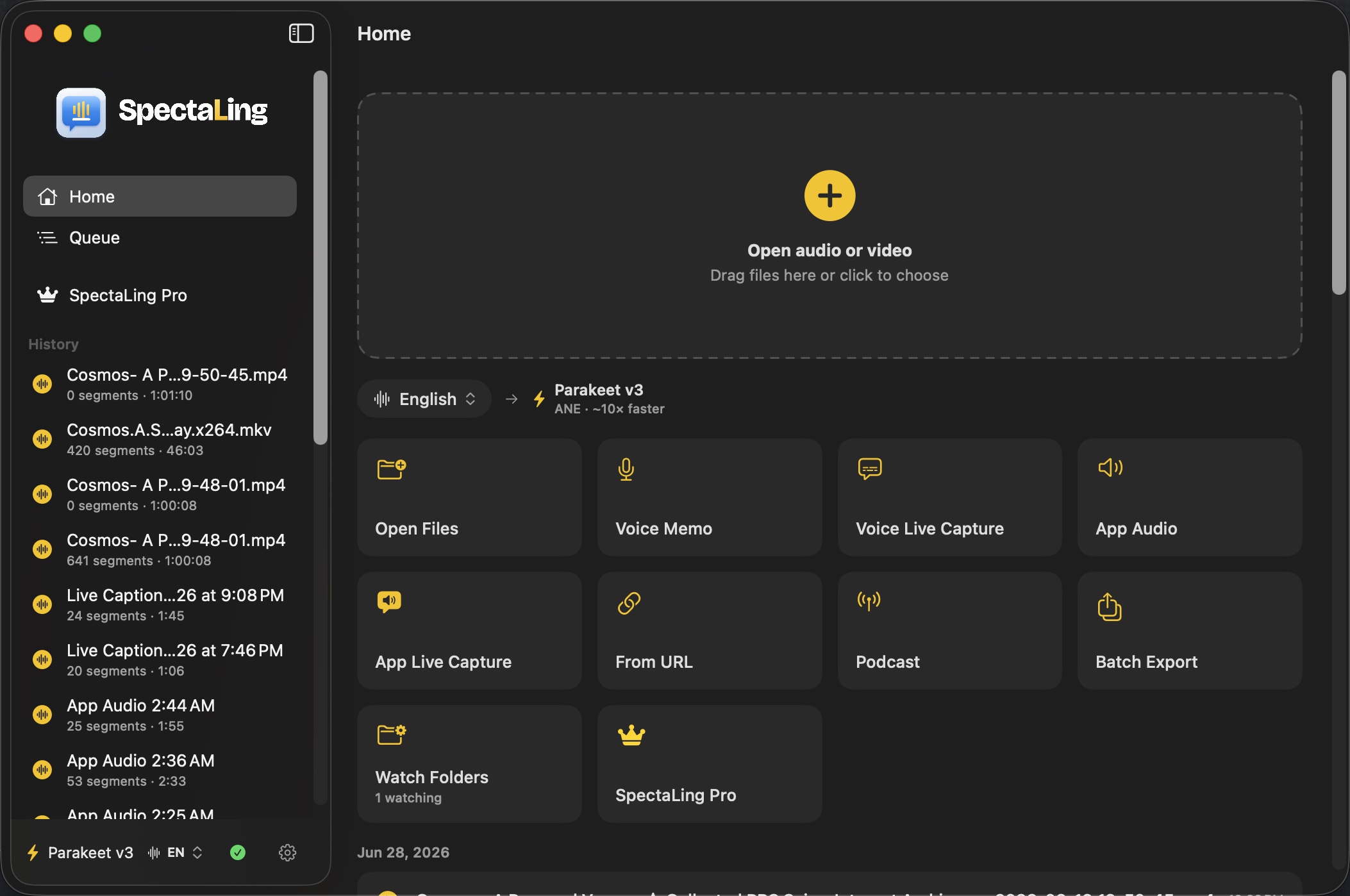This screenshot has height=896, width=1350.
Task: Click the Open Files folder icon
Action: tap(392, 469)
